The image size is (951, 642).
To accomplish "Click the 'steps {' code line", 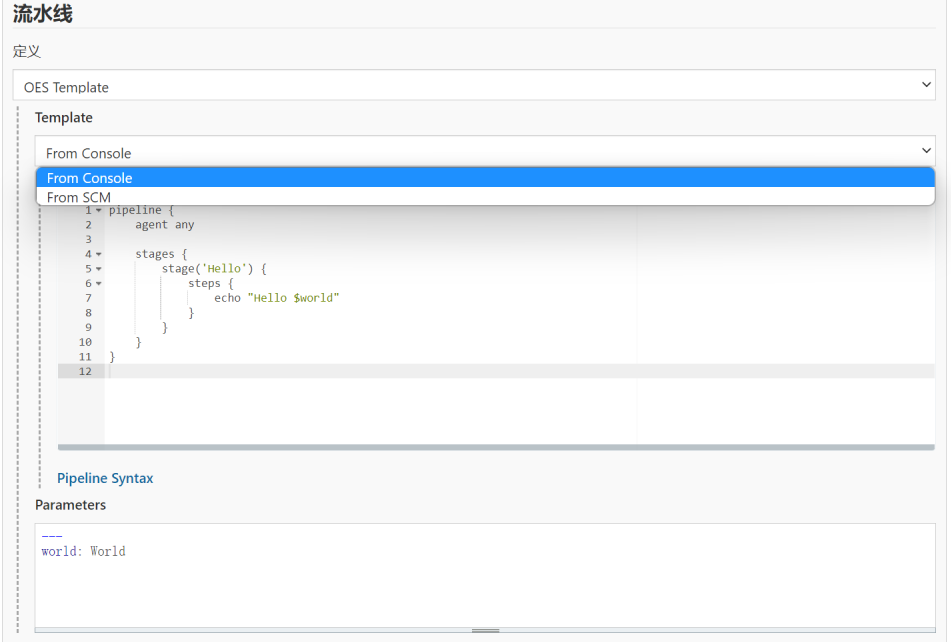I will [210, 283].
